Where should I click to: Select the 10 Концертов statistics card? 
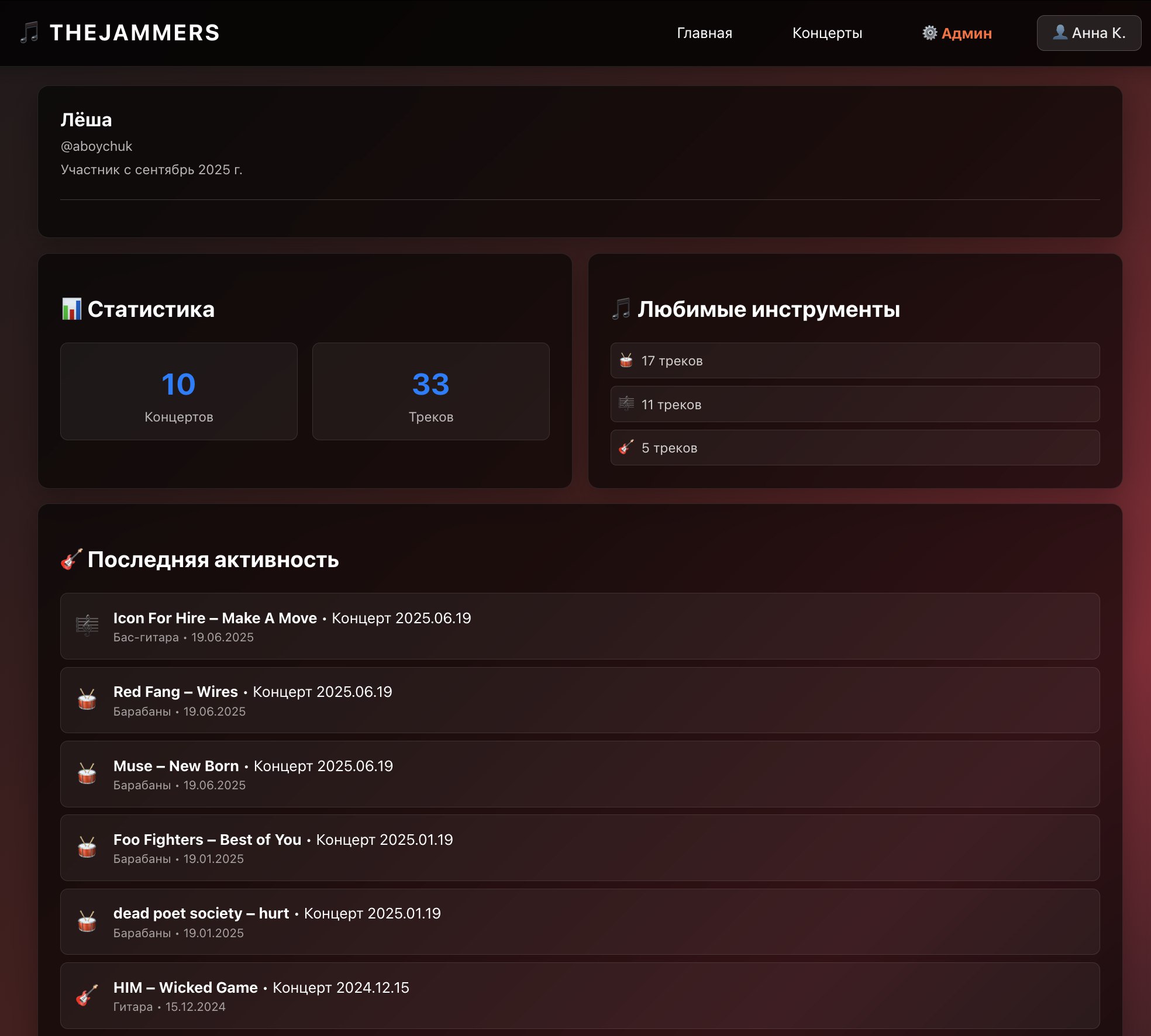coord(178,392)
